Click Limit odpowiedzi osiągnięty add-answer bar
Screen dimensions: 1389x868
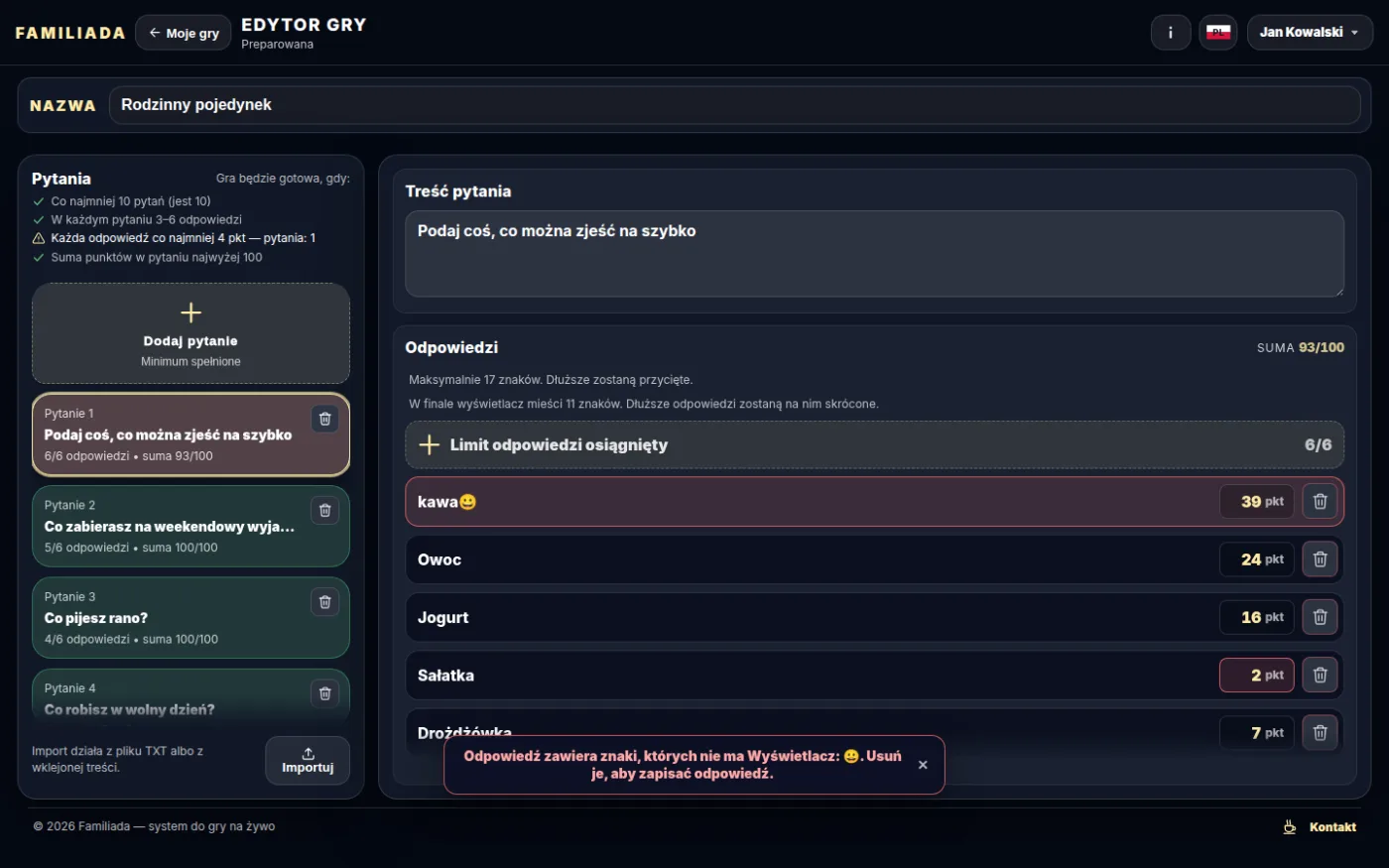[x=874, y=445]
